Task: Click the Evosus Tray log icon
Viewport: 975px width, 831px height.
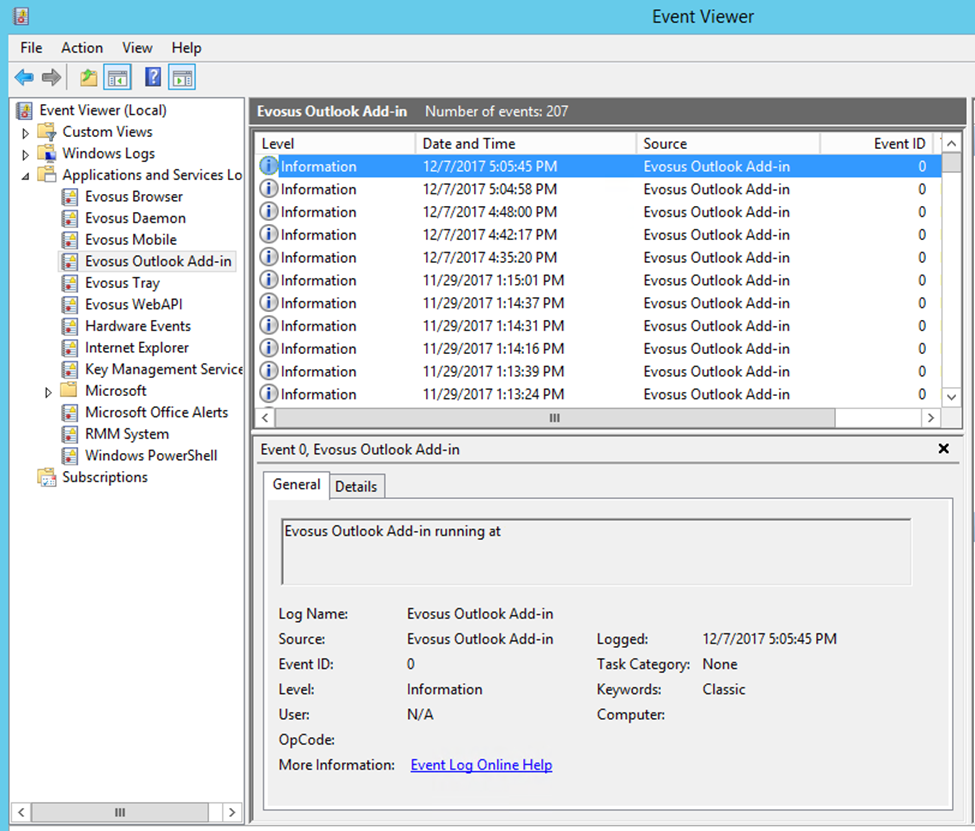Action: point(70,283)
